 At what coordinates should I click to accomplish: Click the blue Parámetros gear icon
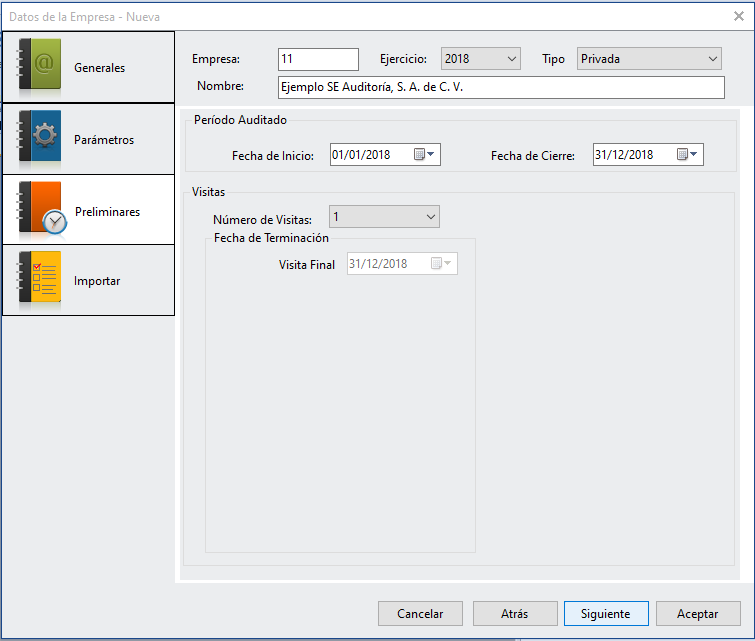point(41,139)
